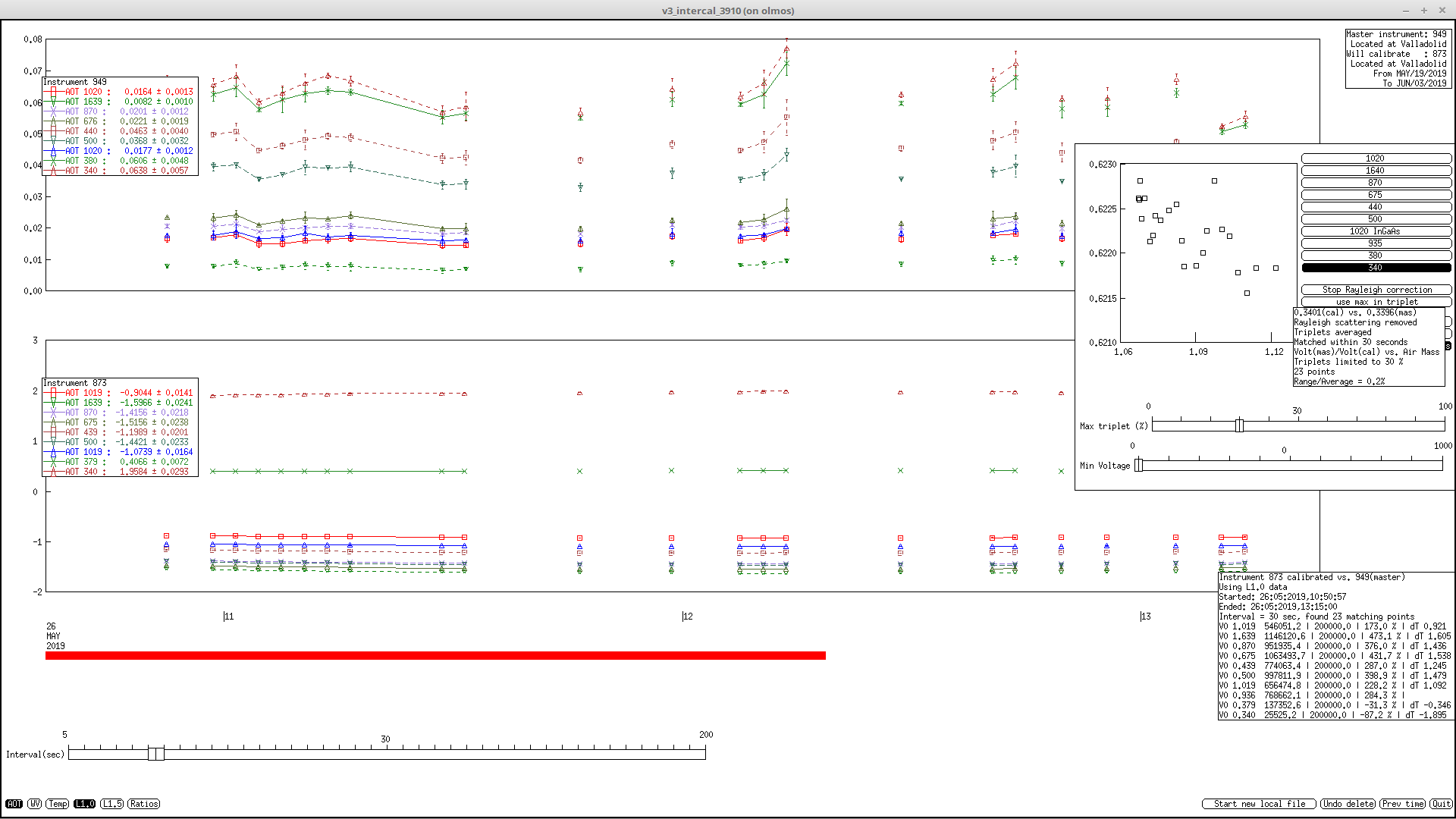The height and width of the screenshot is (819, 1456).
Task: Click the Interval(sec) slider handle
Action: (x=156, y=753)
